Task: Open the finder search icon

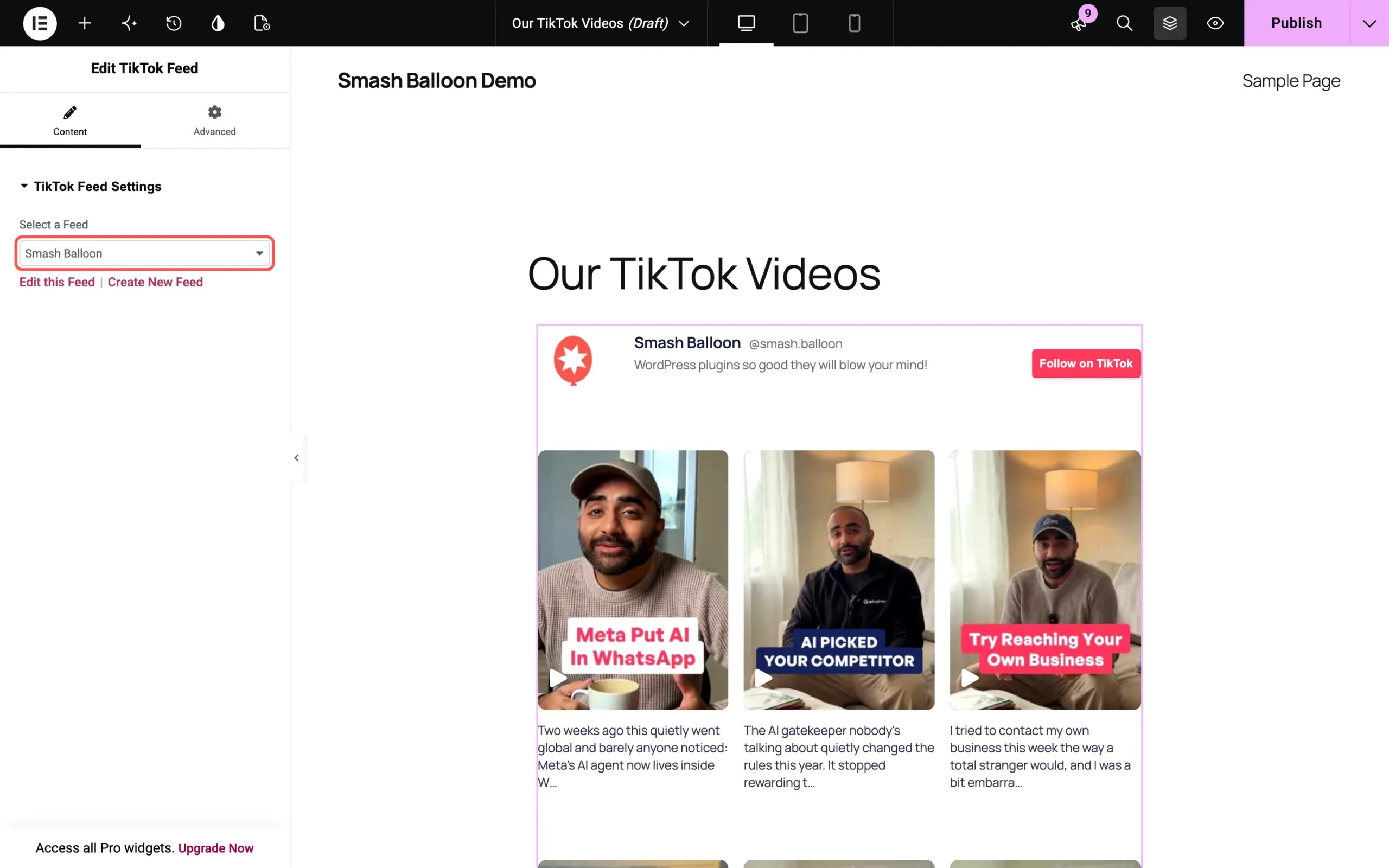Action: [1124, 23]
